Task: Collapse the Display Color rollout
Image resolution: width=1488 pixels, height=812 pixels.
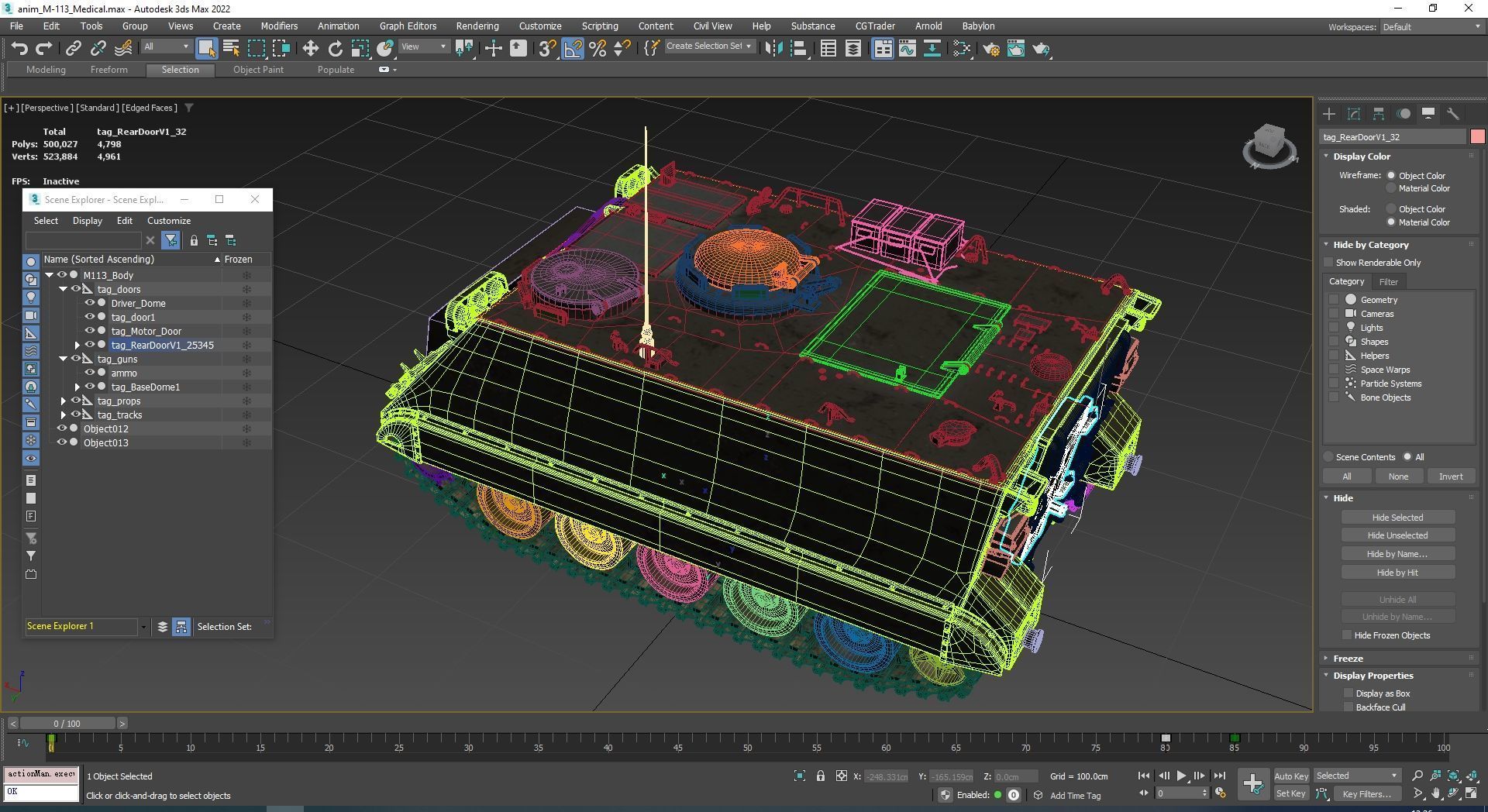Action: click(1362, 156)
